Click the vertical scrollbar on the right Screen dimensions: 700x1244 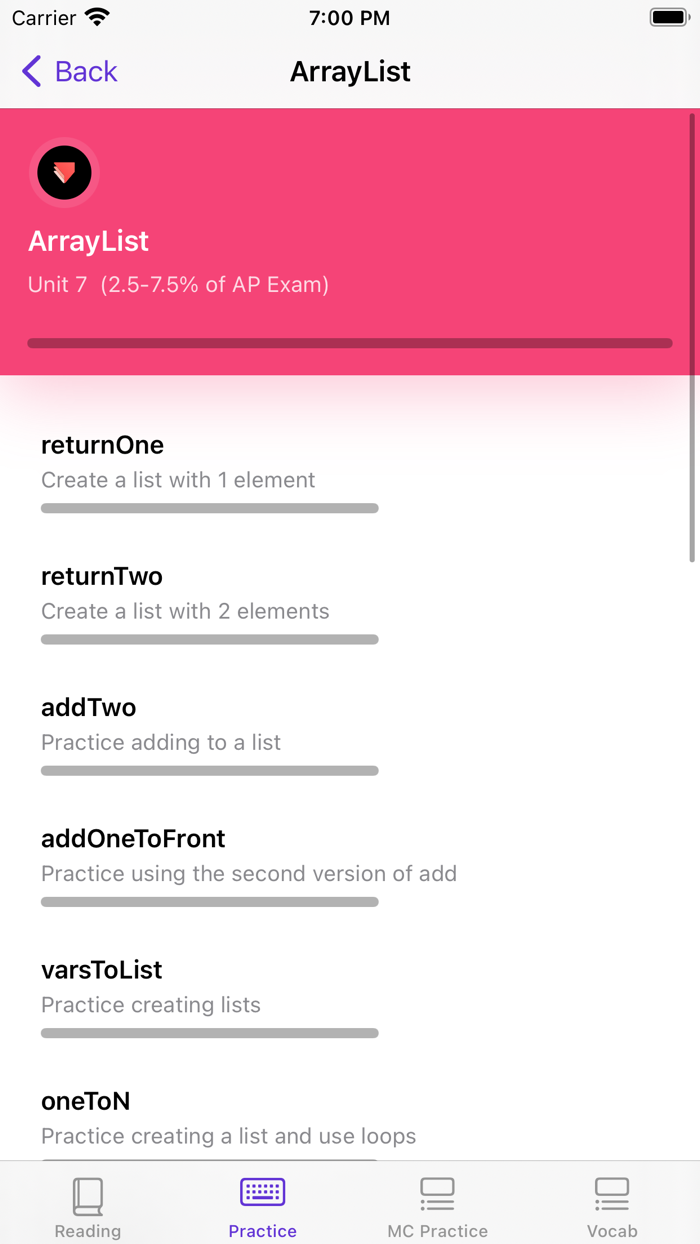click(x=692, y=338)
